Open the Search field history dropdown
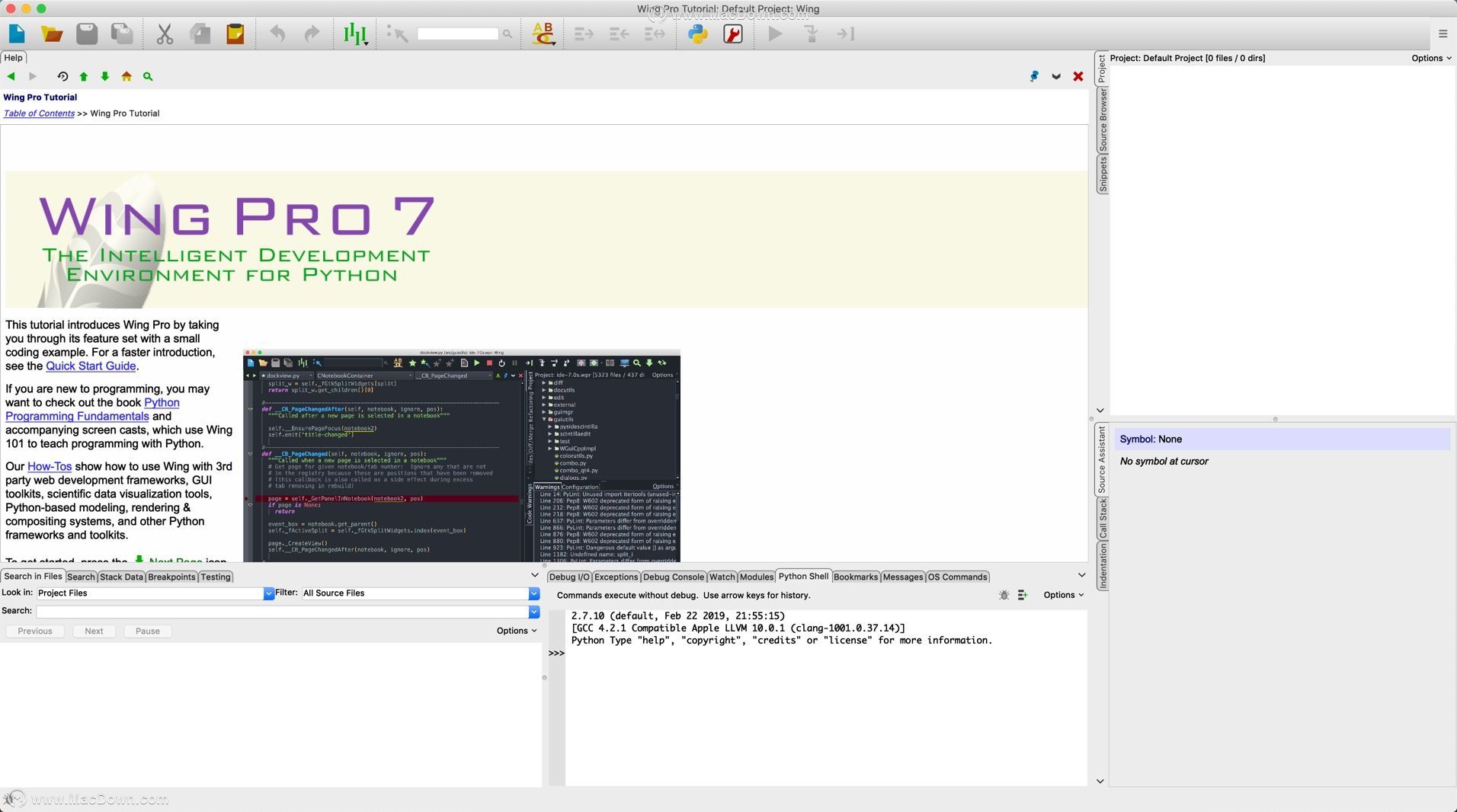The image size is (1457, 812). (534, 612)
